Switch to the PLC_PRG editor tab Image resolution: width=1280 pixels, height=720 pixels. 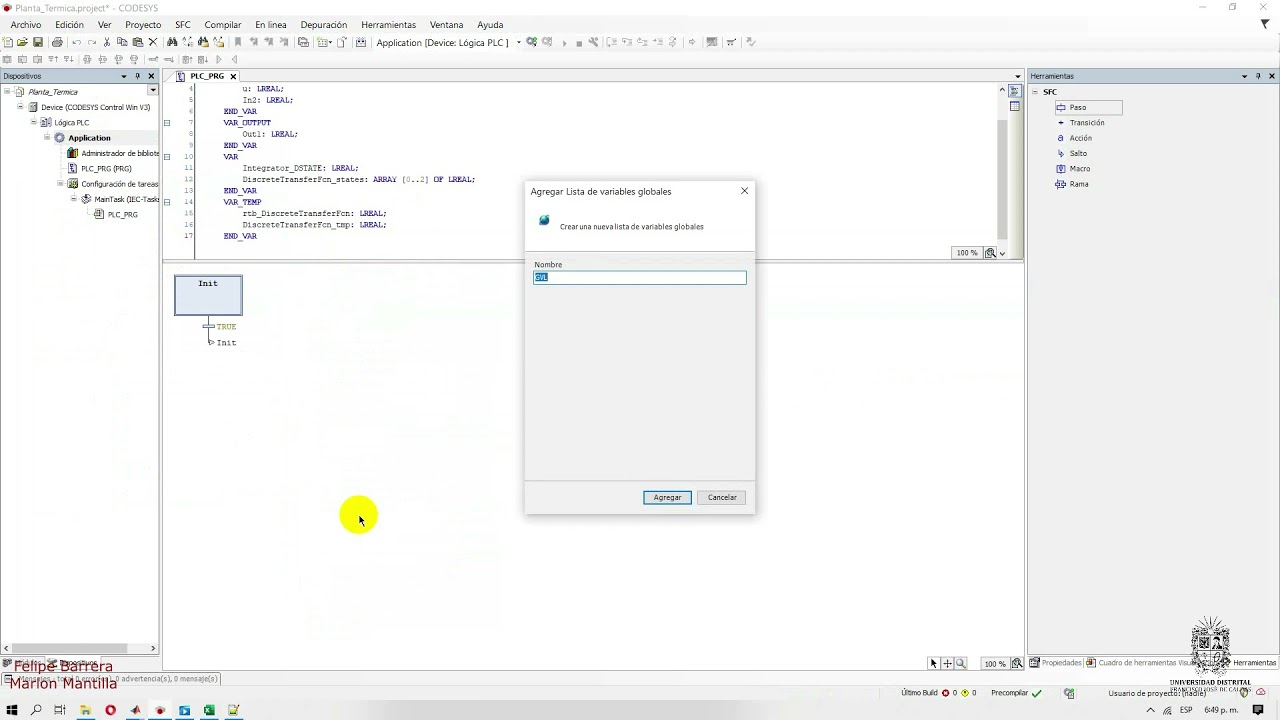click(x=207, y=76)
